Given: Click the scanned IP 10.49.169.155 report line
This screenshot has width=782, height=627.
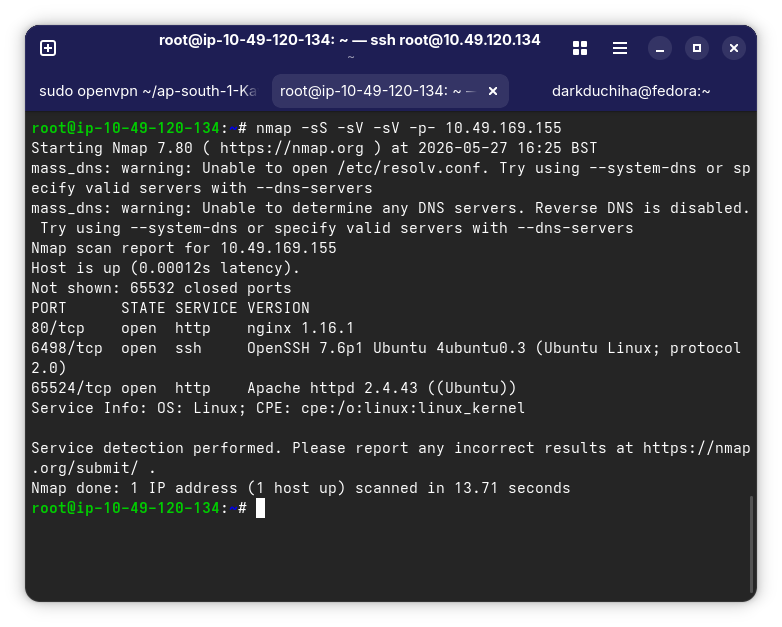Looking at the screenshot, I should click(x=184, y=248).
